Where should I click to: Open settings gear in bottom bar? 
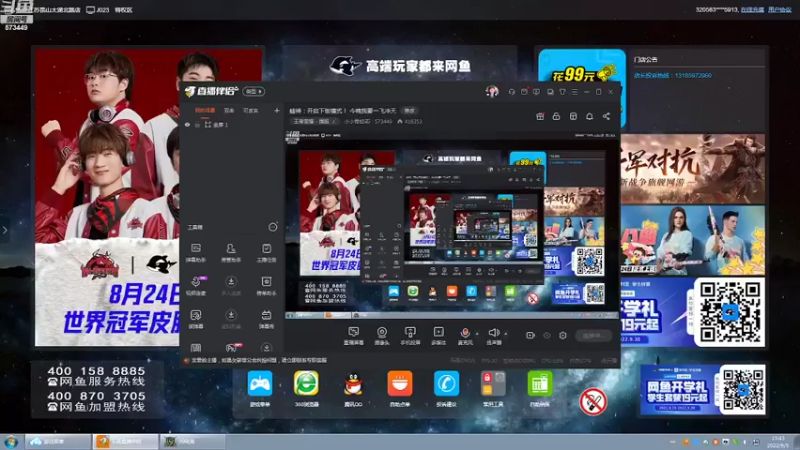563,335
